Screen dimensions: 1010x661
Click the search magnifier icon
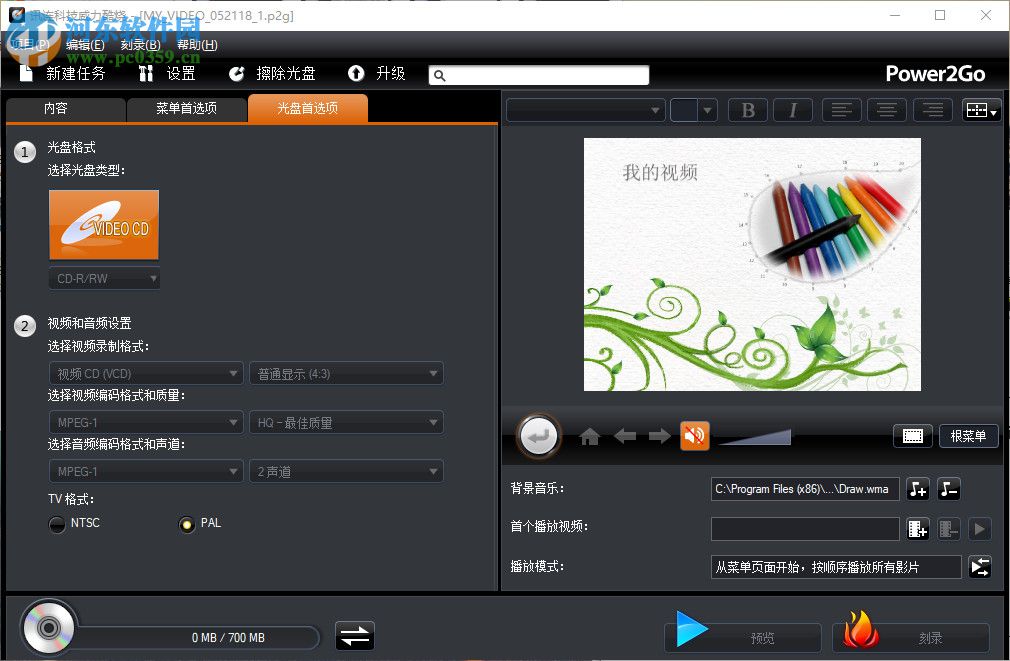[x=439, y=75]
